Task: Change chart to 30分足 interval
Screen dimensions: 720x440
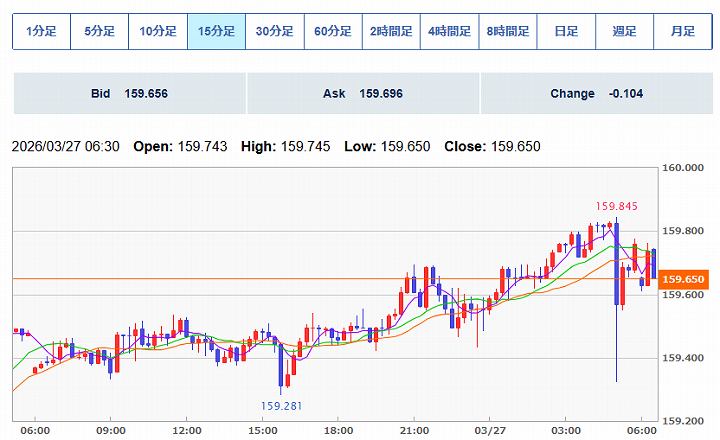Action: [274, 31]
